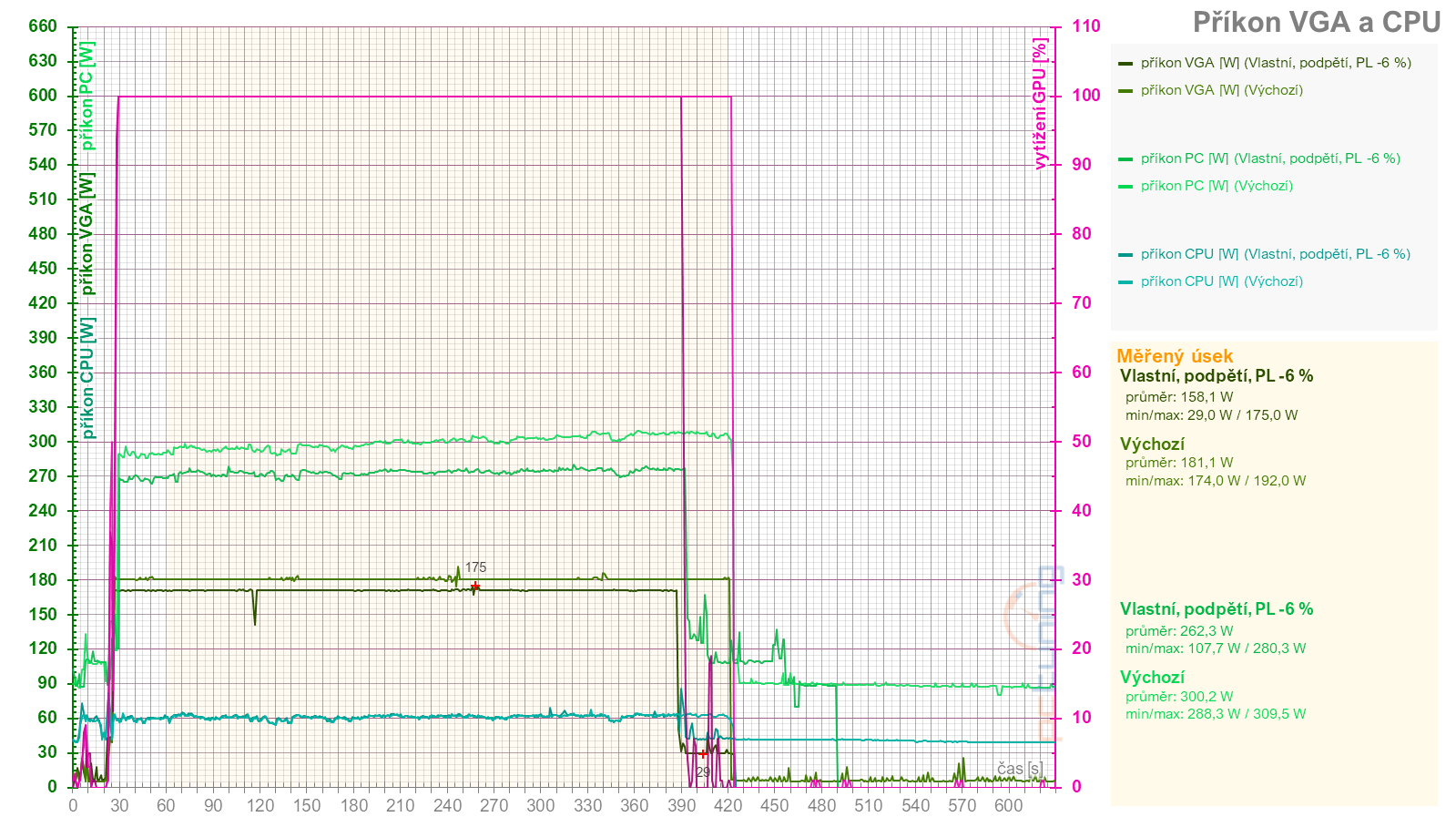This screenshot has width=1456, height=817.
Task: Click the 'průměr: 300,2 W' value
Action: pyautogui.click(x=1179, y=697)
